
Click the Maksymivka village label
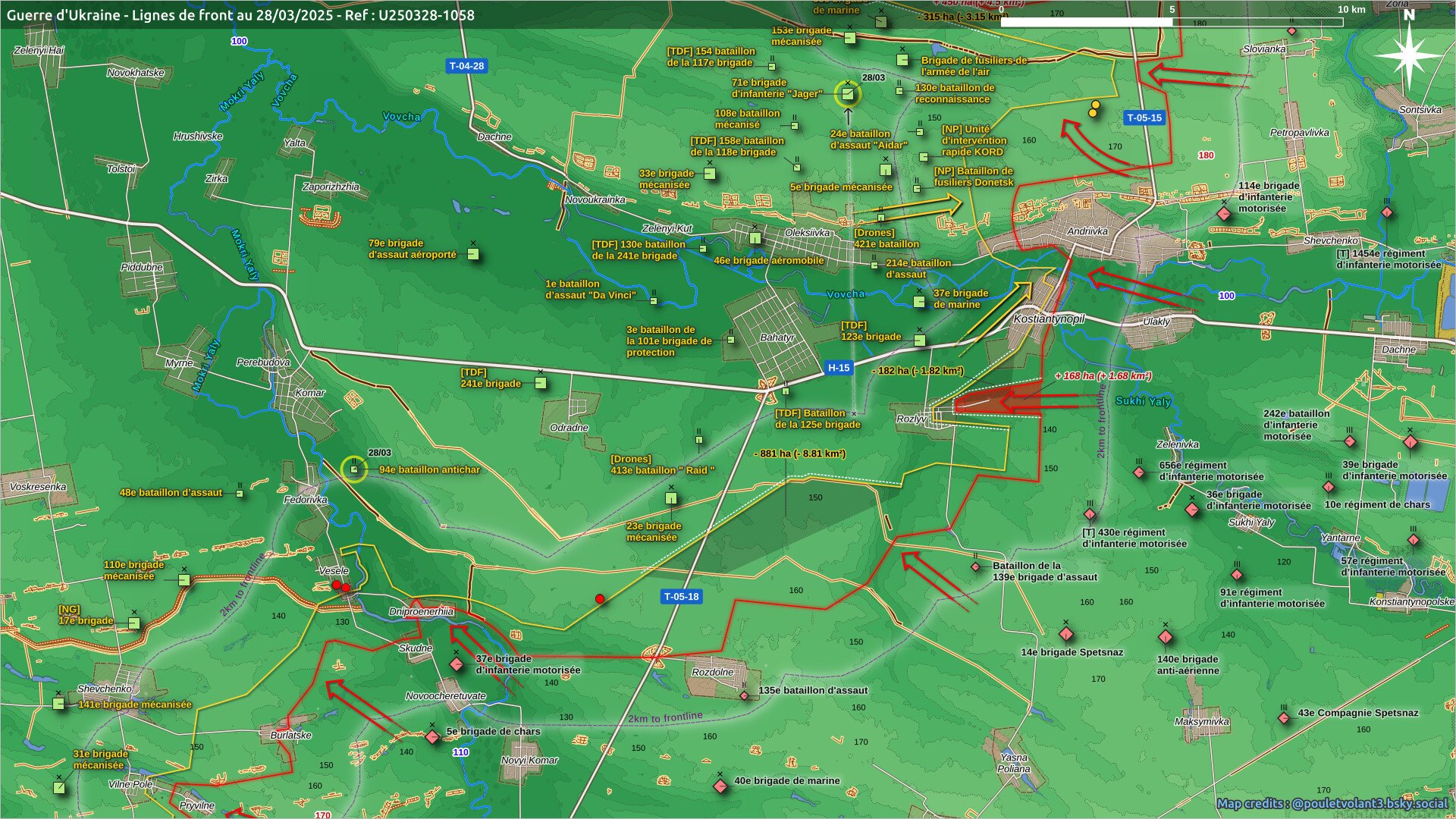(1202, 721)
